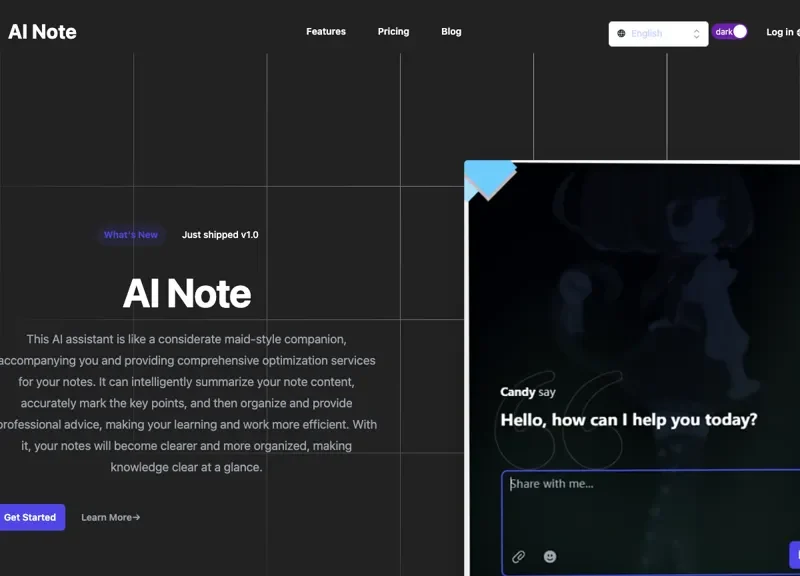The image size is (800, 576).
Task: Click the chevron on the language selector
Action: pyautogui.click(x=697, y=33)
